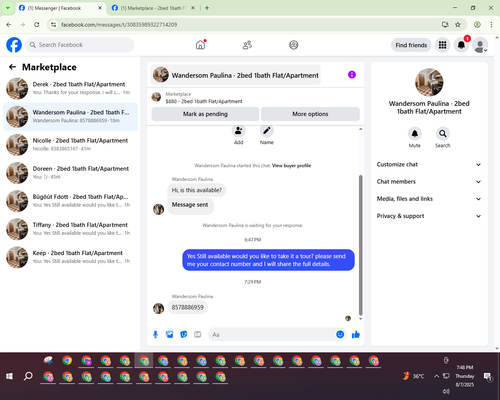This screenshot has height=400, width=500.
Task: Send a voice clip microphone icon
Action: tap(155, 334)
